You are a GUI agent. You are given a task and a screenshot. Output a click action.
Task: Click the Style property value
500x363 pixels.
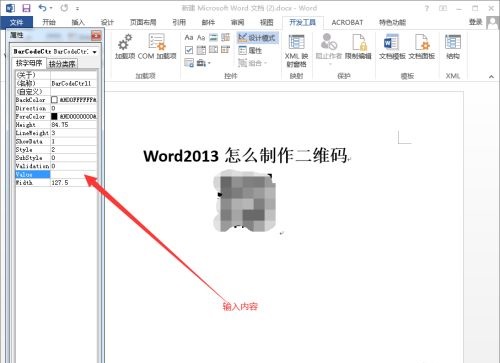[x=73, y=149]
